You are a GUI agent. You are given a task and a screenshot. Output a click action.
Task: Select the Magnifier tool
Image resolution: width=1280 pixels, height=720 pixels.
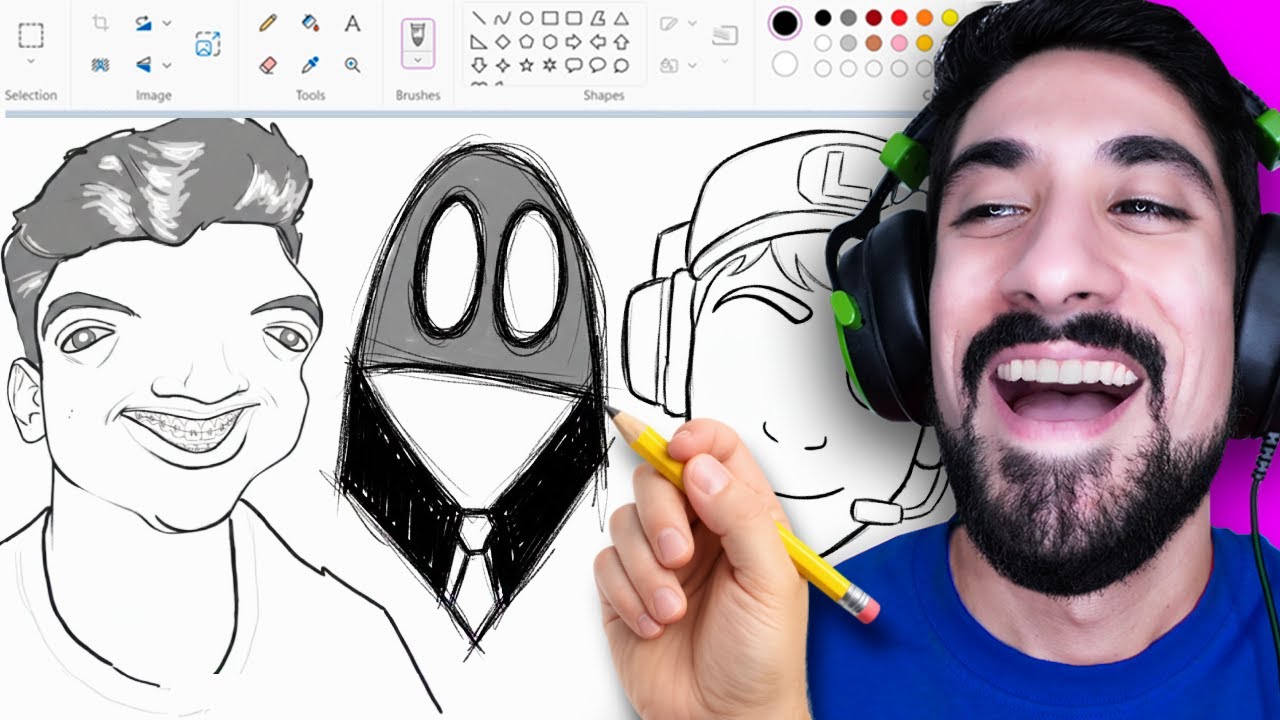pos(352,65)
